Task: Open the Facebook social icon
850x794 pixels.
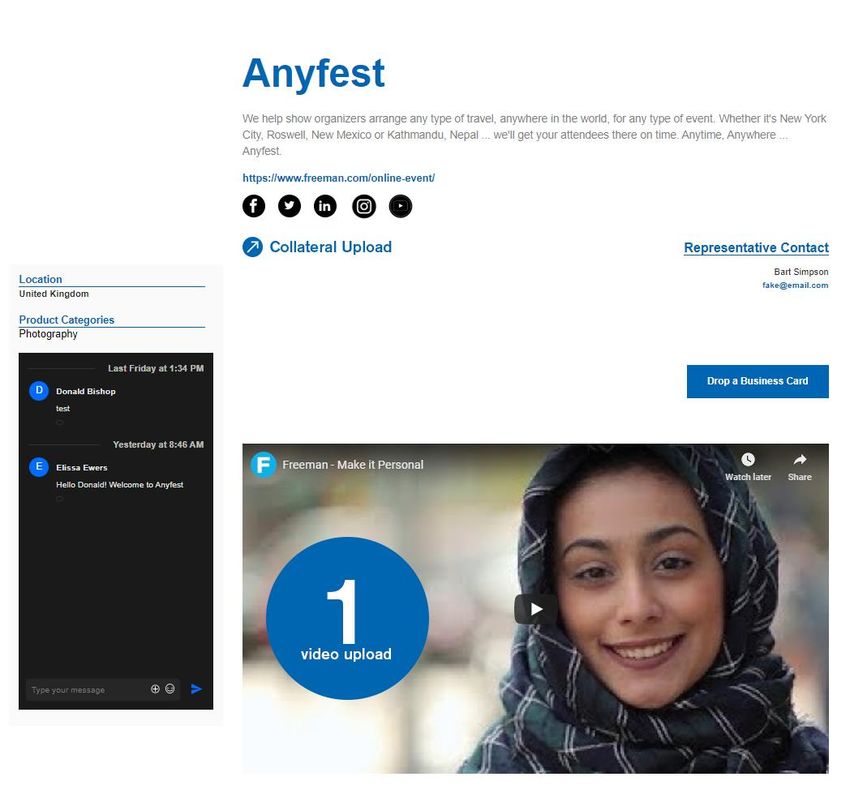Action: click(254, 206)
